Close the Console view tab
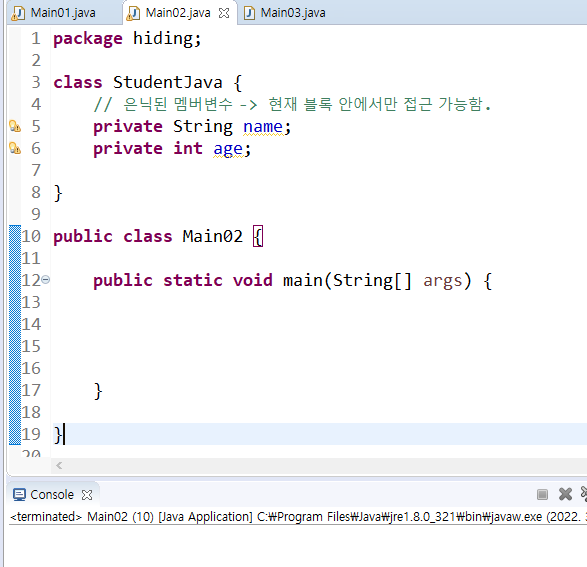The height and width of the screenshot is (567, 587). tap(87, 495)
